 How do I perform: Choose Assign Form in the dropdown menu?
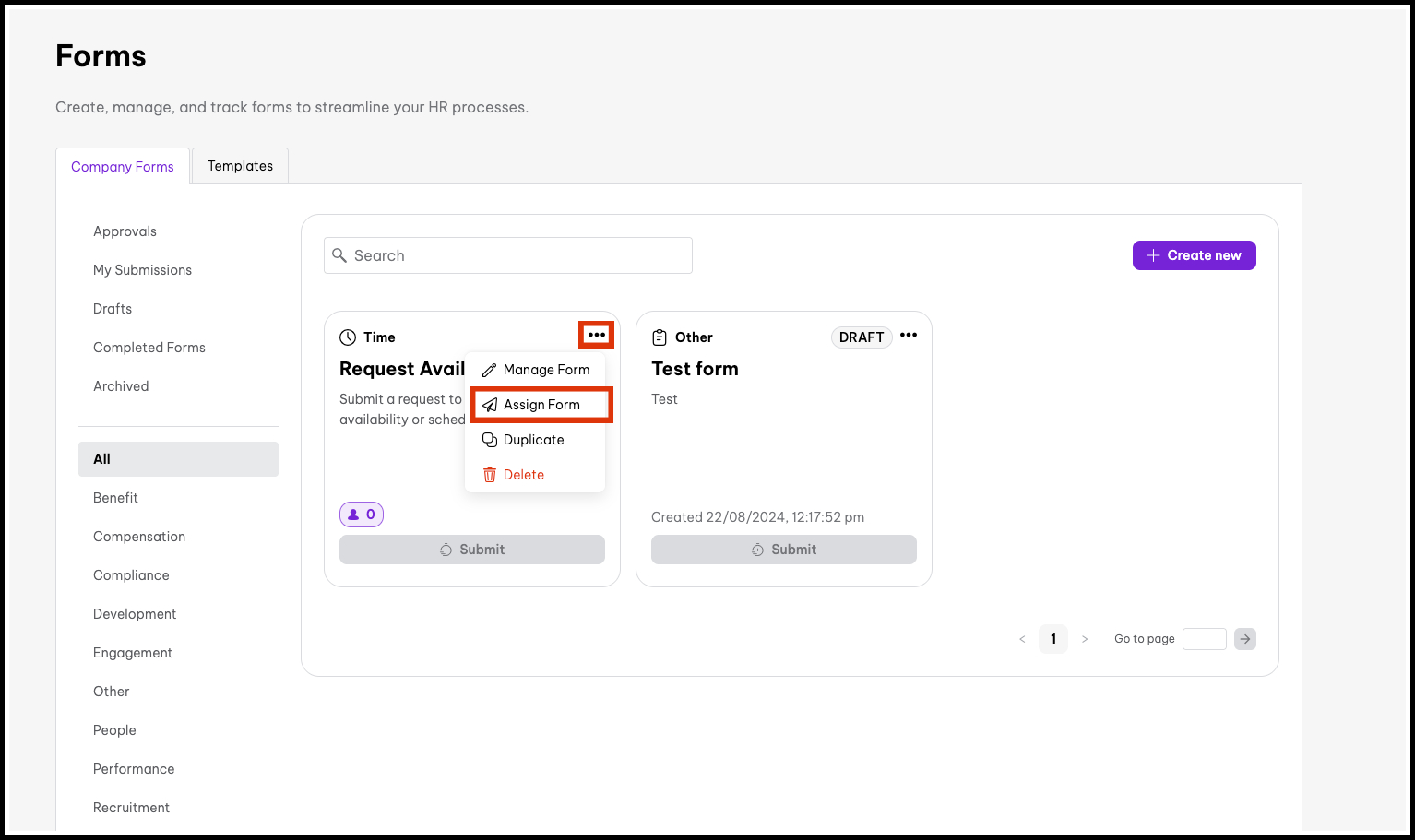pos(541,405)
